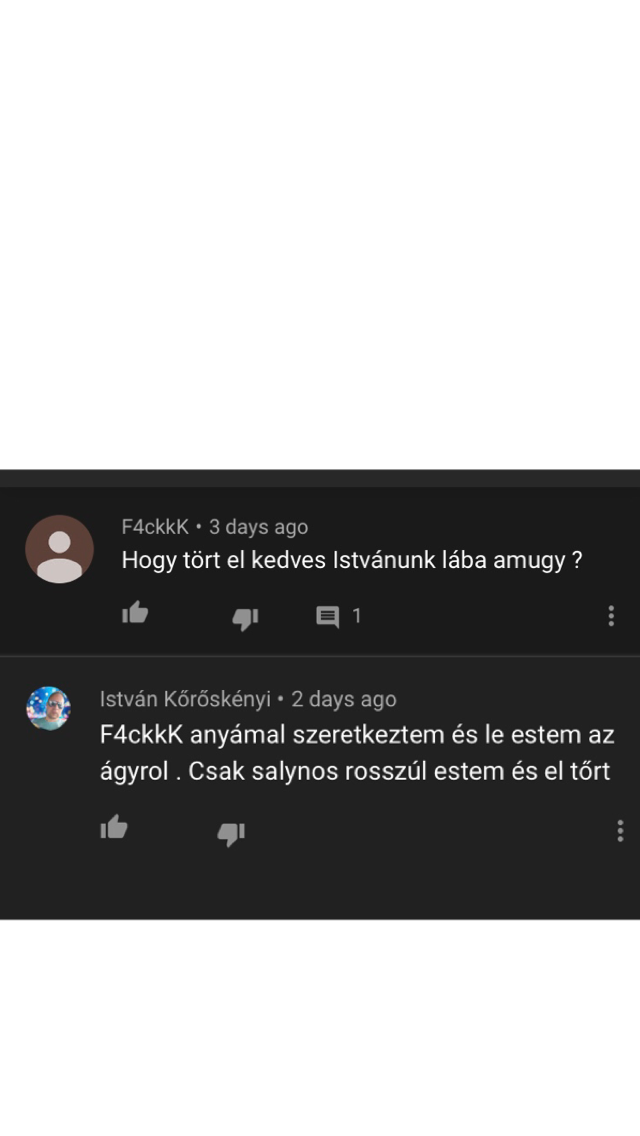Tap the F4ckkK username
The width and height of the screenshot is (640, 1136).
(x=155, y=527)
